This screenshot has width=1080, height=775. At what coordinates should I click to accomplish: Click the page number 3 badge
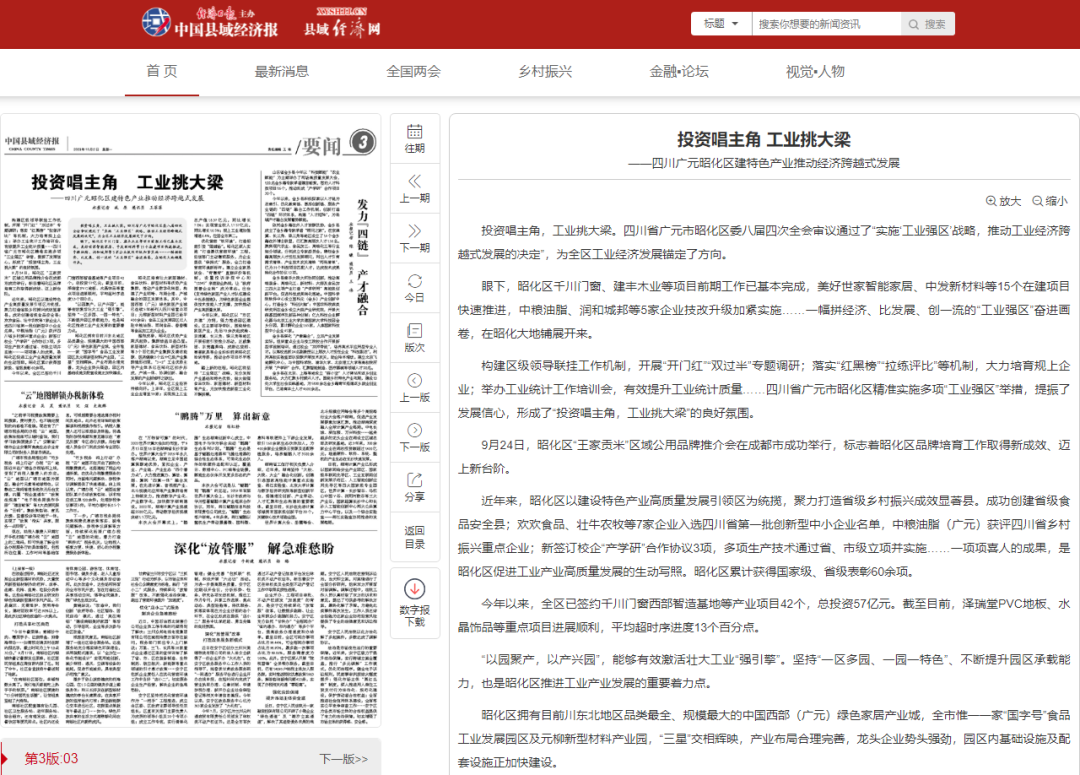coord(362,143)
